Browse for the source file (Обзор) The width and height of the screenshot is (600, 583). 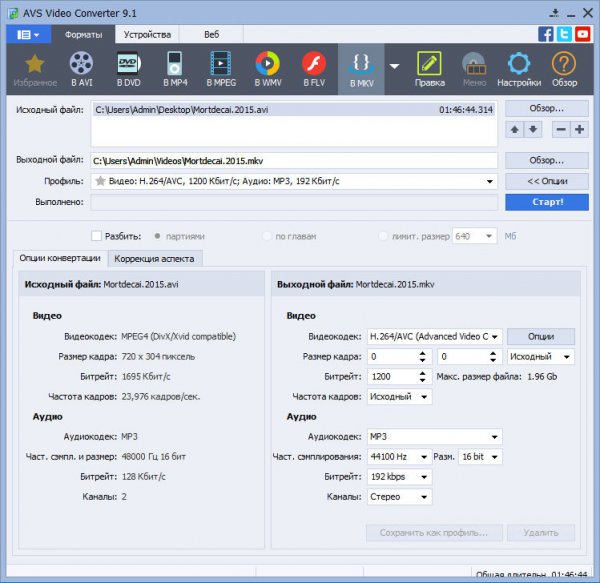tap(546, 109)
